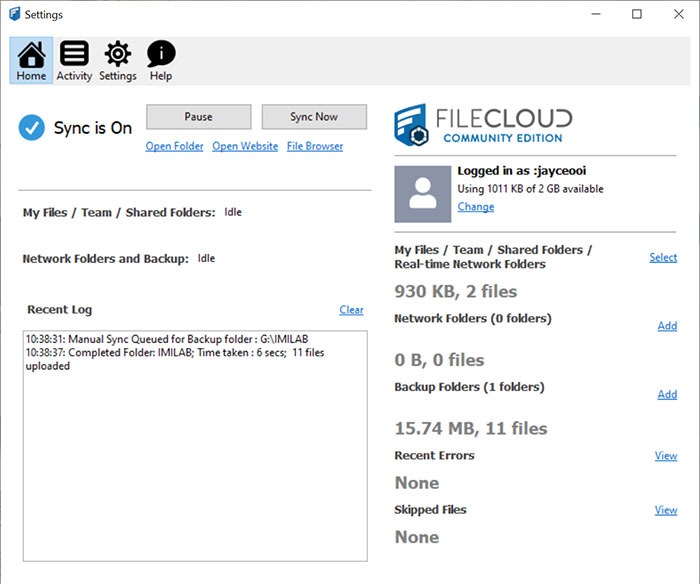
Task: Add a backup folder via Add link
Action: pyautogui.click(x=667, y=394)
